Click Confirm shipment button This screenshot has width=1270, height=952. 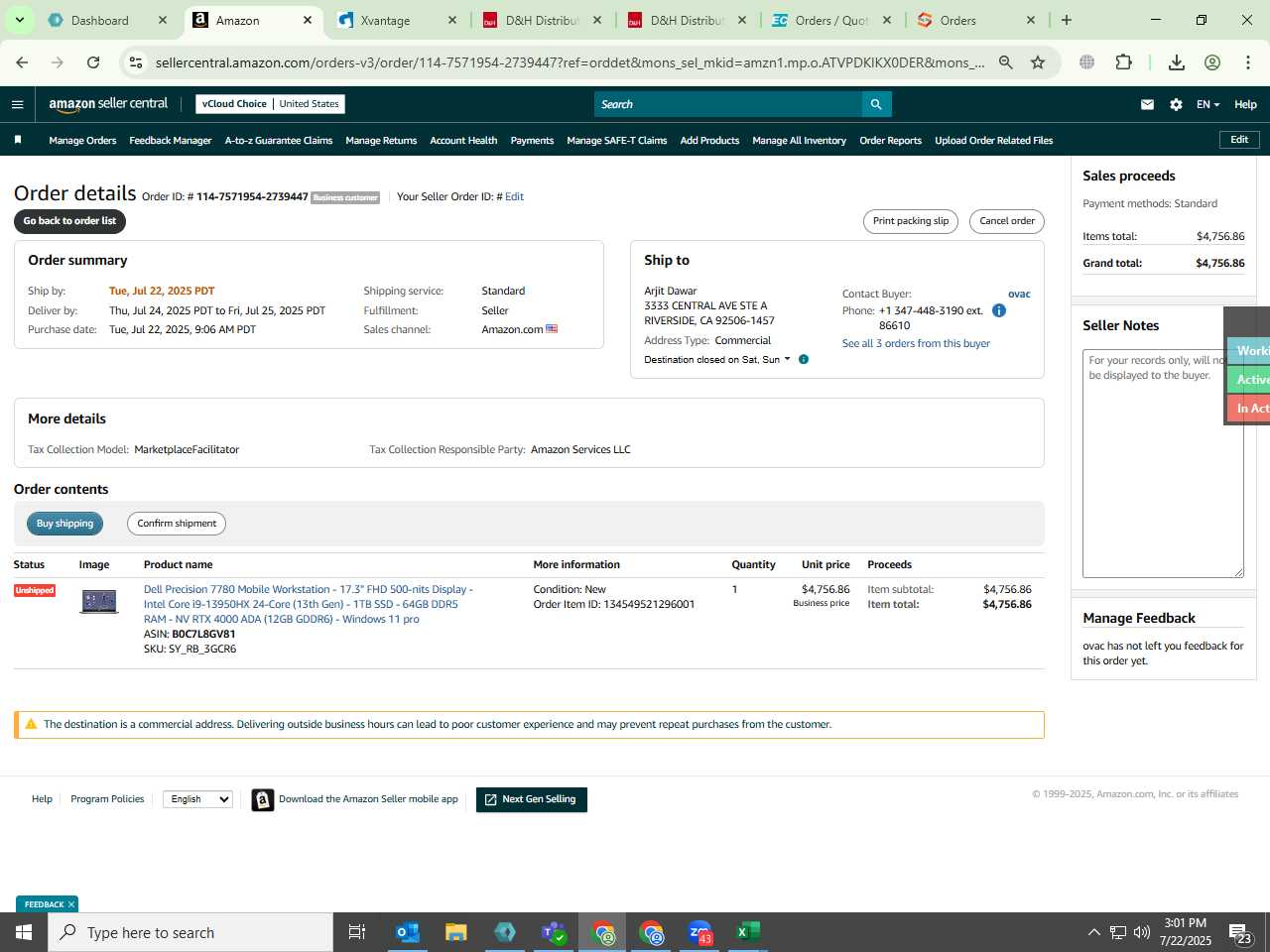pyautogui.click(x=177, y=524)
